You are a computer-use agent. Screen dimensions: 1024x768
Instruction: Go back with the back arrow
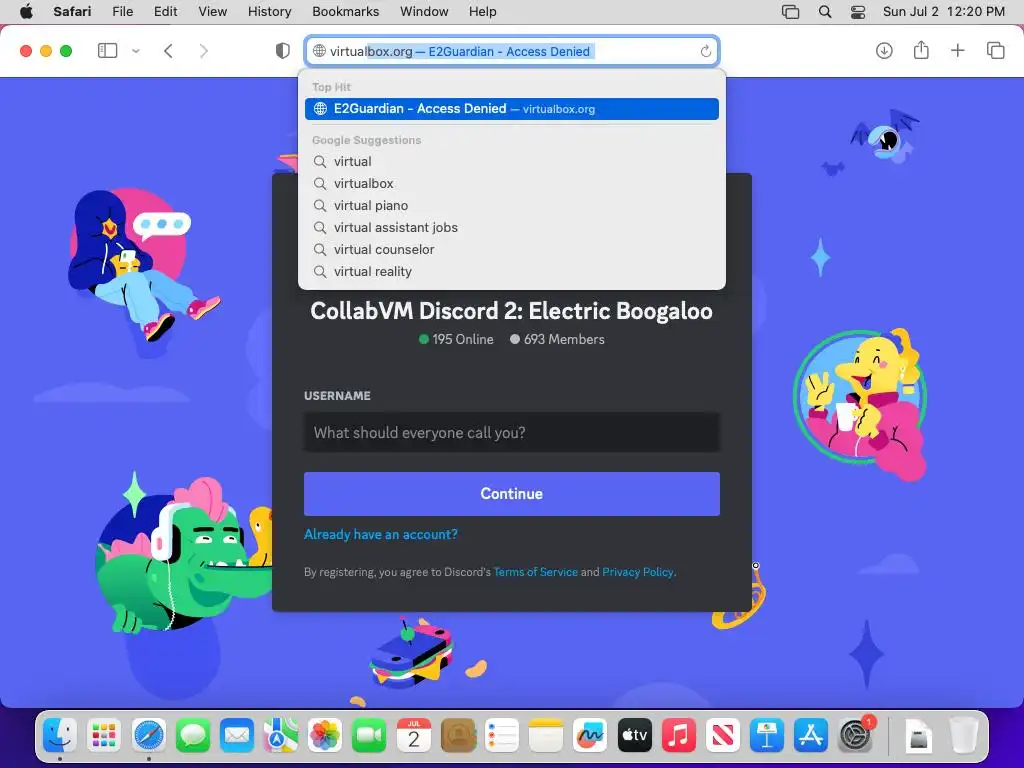[x=168, y=51]
